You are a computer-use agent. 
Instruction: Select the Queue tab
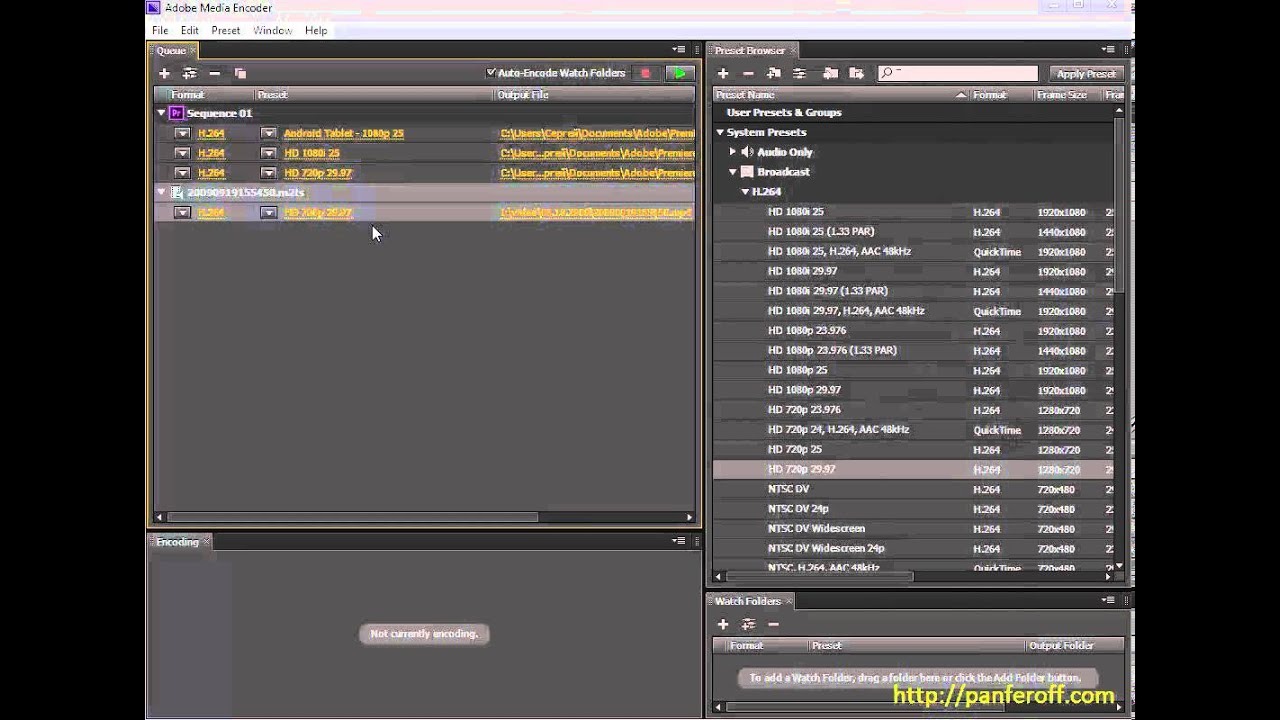171,51
